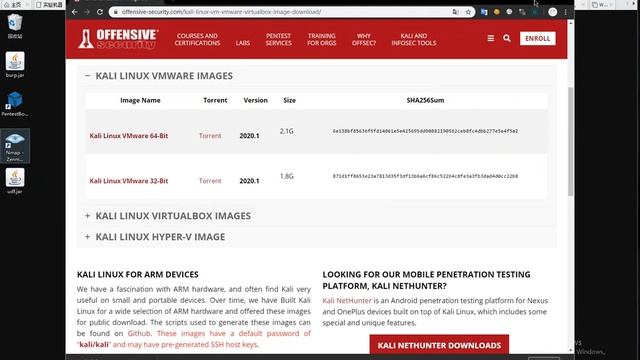Open the hamburger menu on Offensive Security header
The height and width of the screenshot is (360, 640).
491,38
